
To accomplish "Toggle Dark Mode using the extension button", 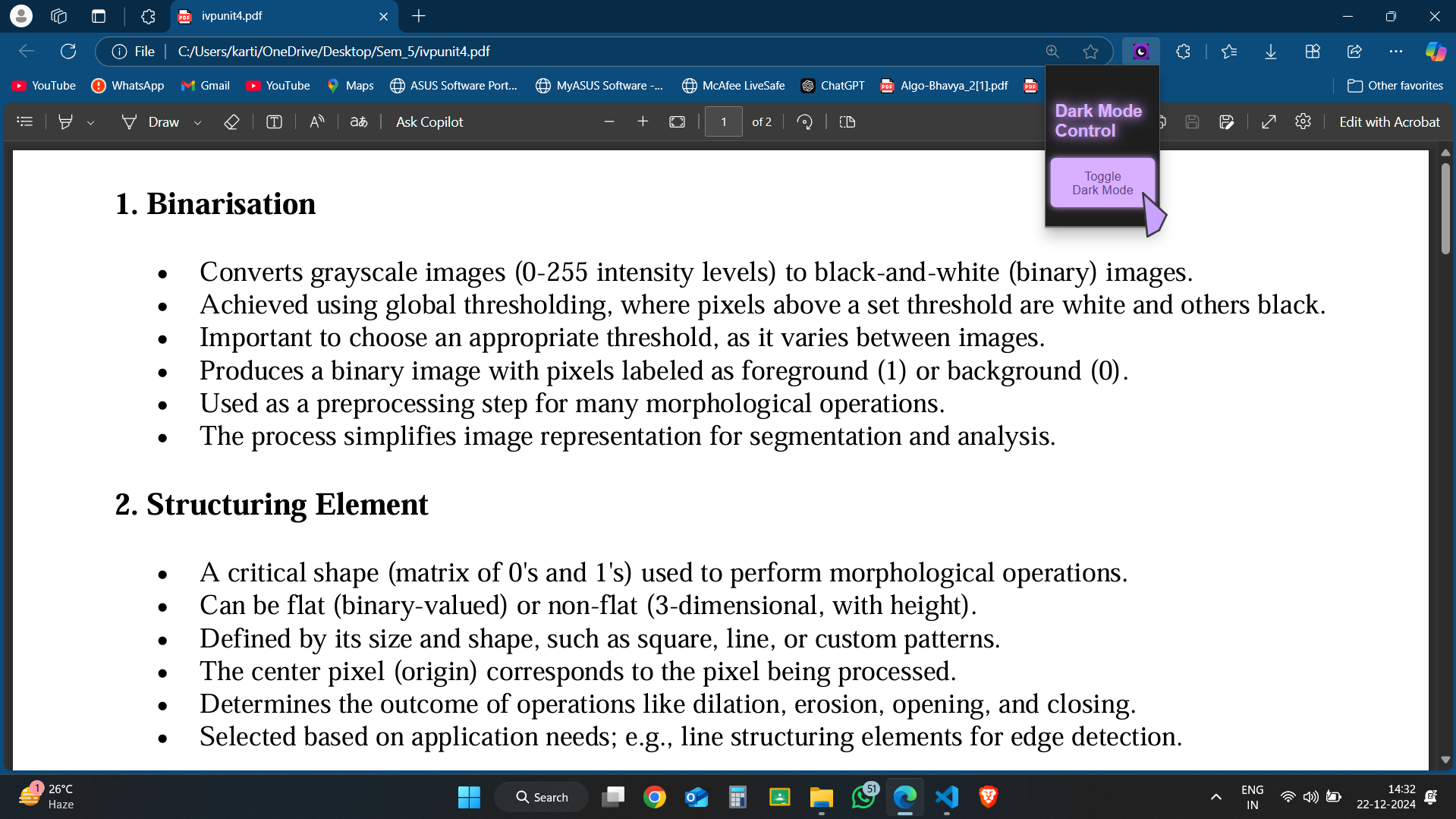I will [x=1102, y=182].
